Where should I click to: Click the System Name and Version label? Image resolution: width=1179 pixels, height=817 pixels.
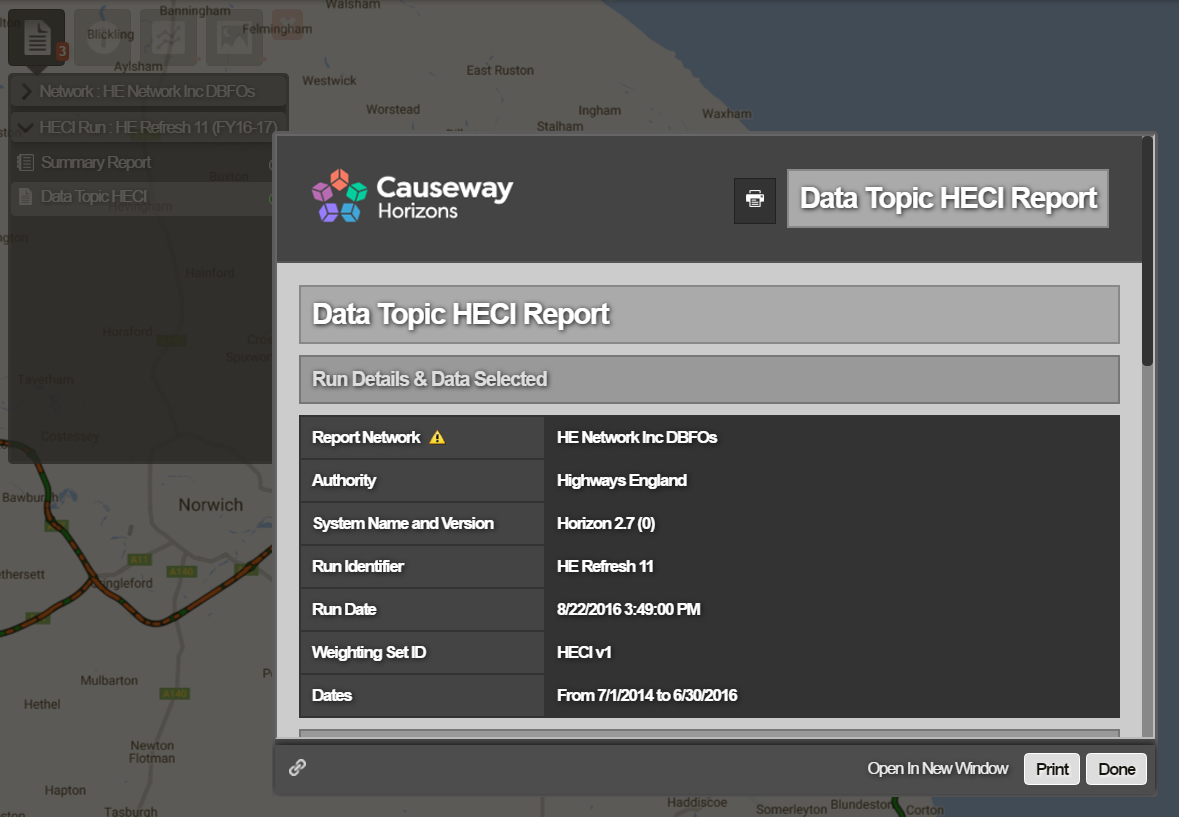tap(403, 523)
